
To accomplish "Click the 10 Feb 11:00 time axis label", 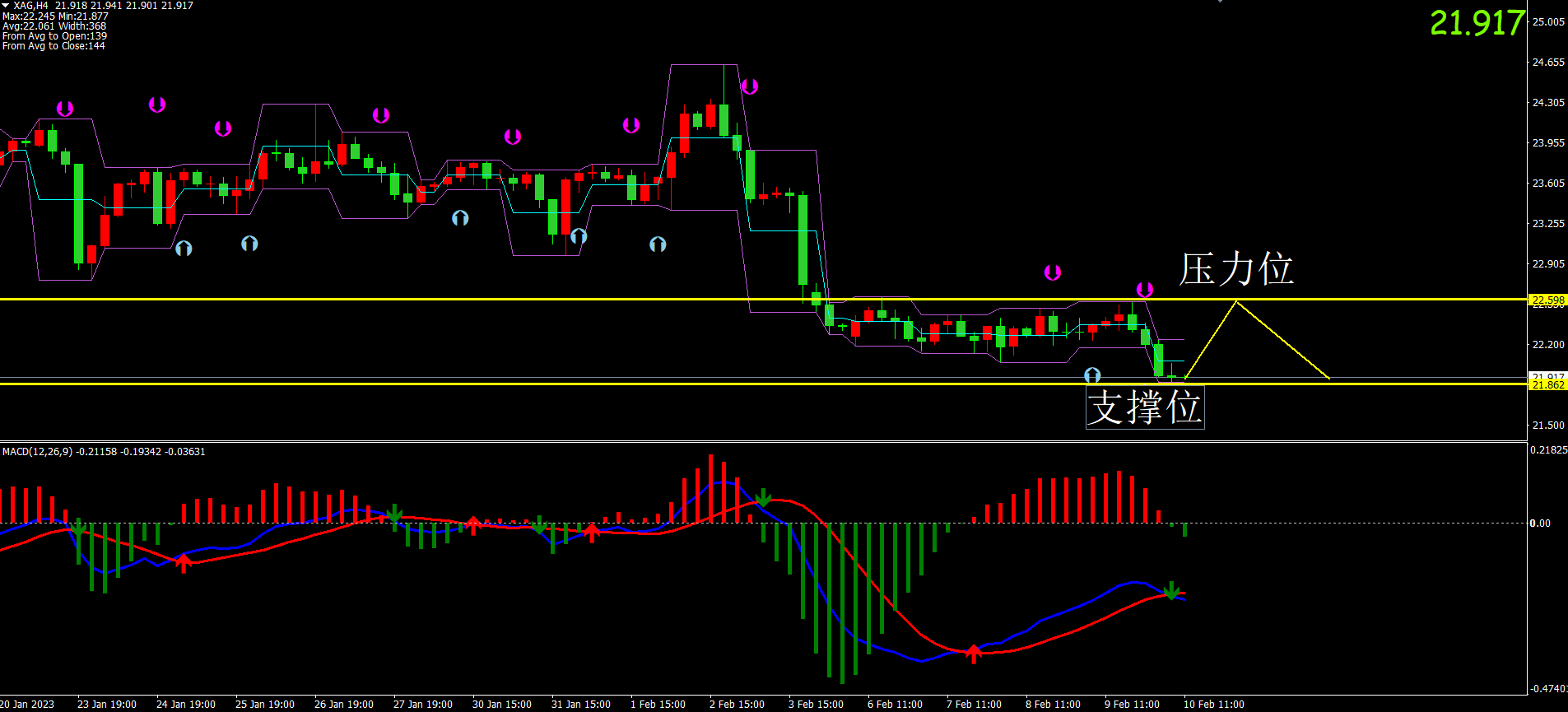I will (x=1213, y=705).
